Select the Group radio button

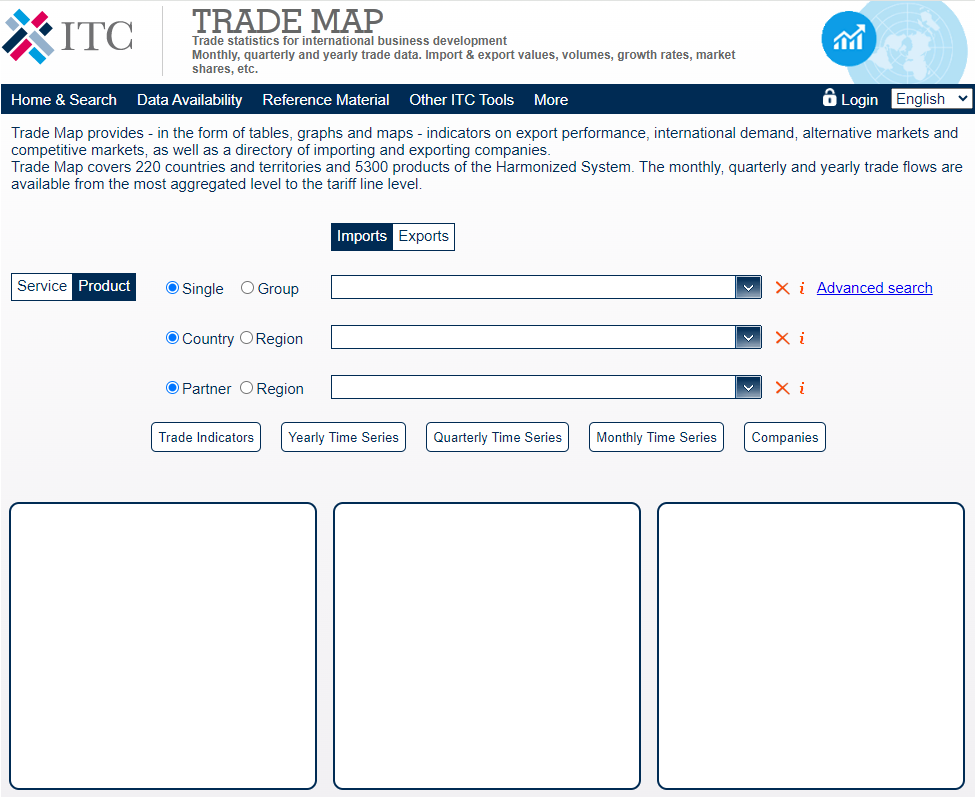[248, 288]
